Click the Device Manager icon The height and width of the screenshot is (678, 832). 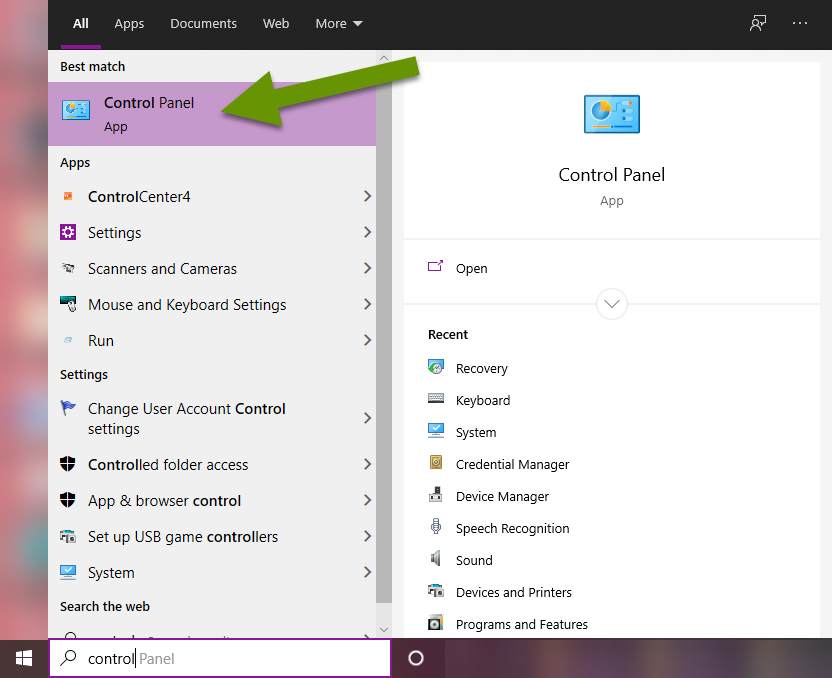click(x=436, y=494)
